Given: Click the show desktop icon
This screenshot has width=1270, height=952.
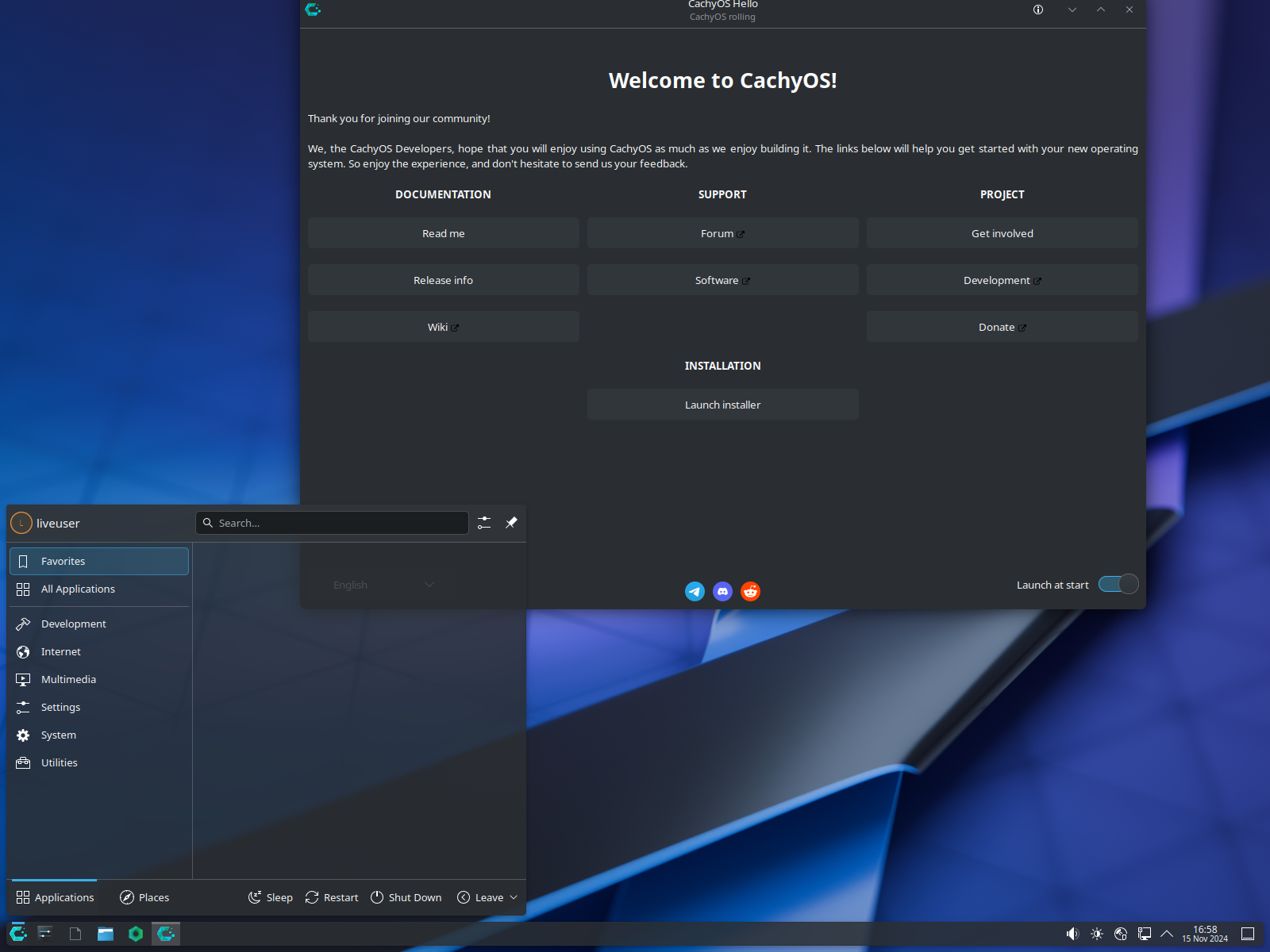Looking at the screenshot, I should [x=1248, y=934].
